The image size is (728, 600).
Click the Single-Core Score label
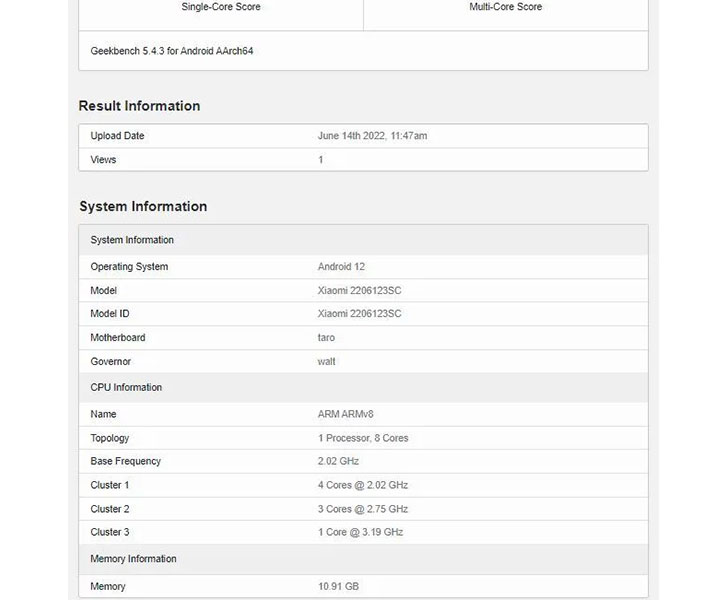pyautogui.click(x=221, y=7)
